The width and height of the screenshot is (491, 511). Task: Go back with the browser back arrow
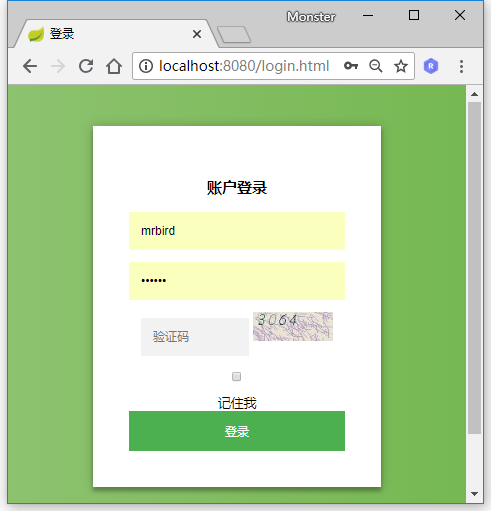(x=30, y=66)
